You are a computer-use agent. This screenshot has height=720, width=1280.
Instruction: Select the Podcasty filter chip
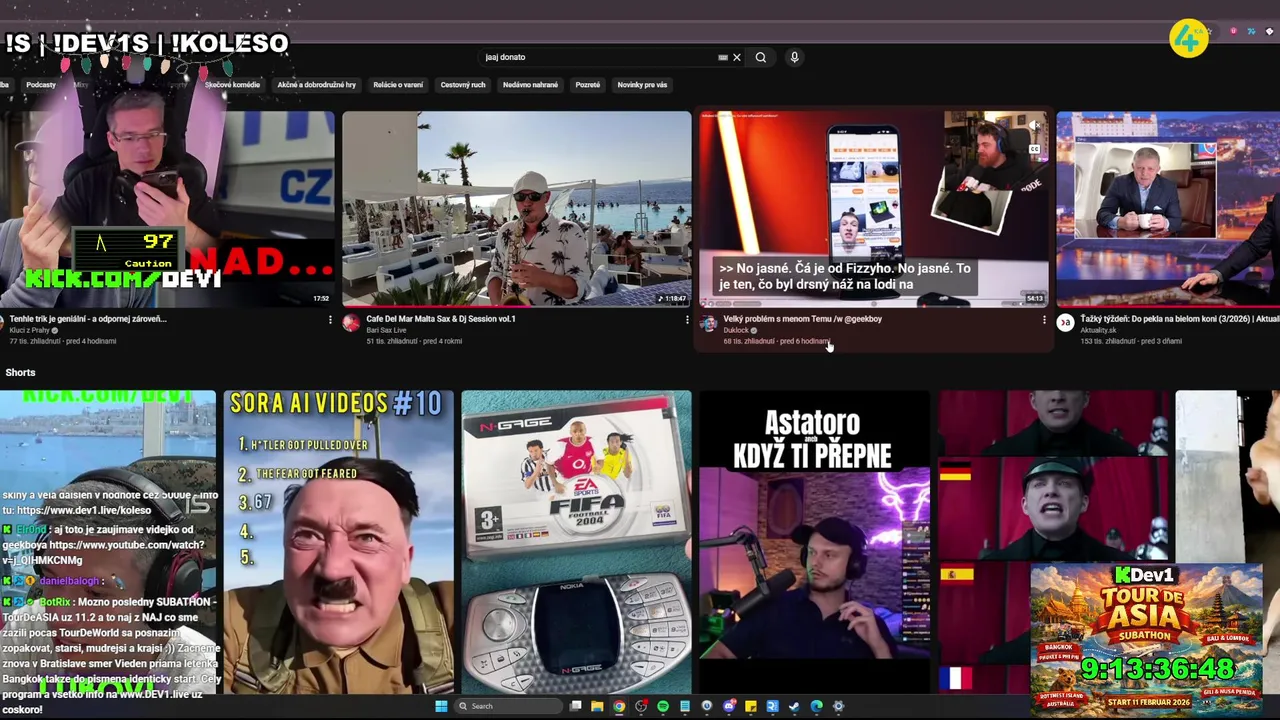41,85
